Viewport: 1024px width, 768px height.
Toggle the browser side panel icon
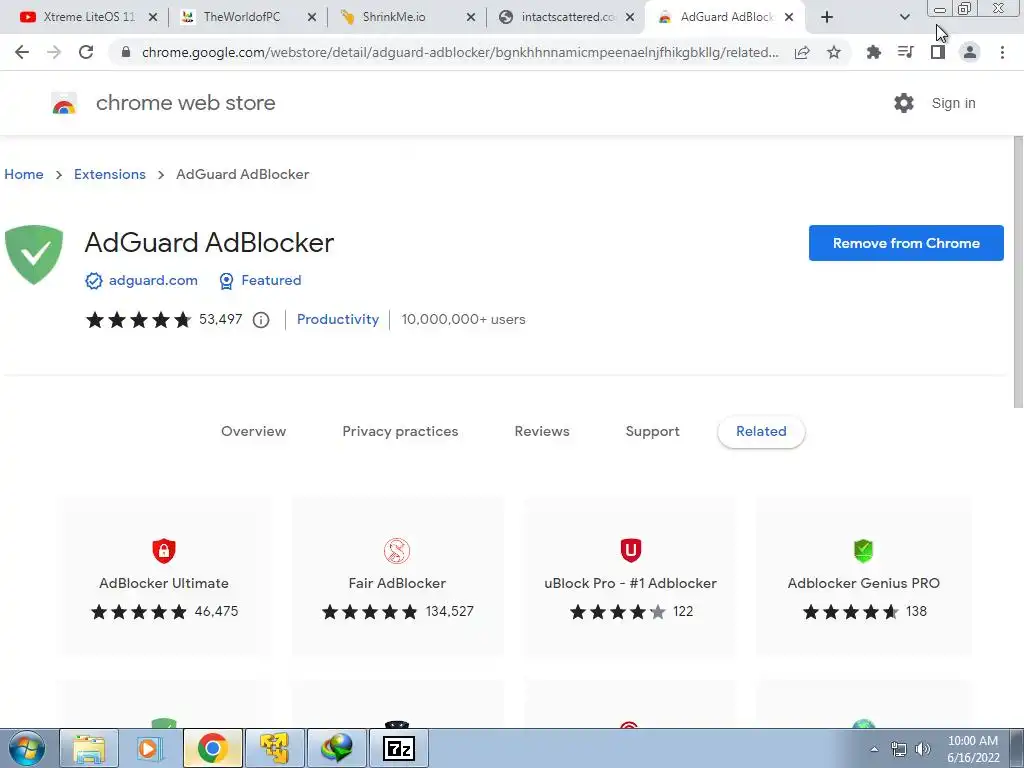(938, 52)
